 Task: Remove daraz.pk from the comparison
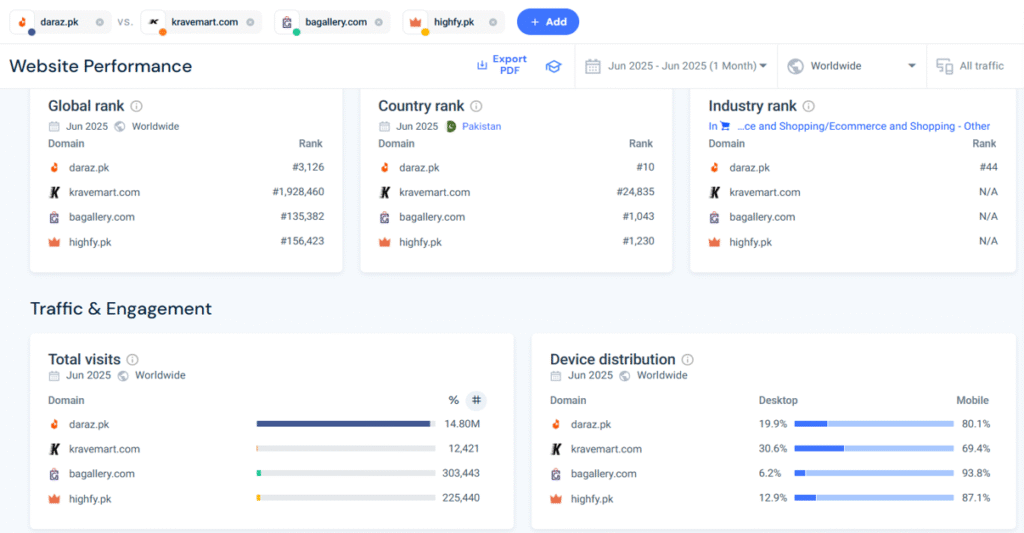click(99, 22)
